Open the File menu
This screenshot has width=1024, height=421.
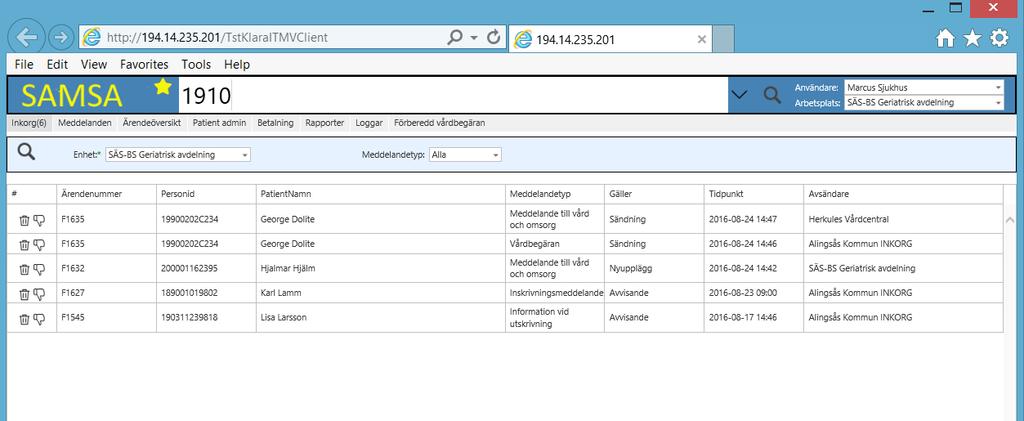pos(24,65)
